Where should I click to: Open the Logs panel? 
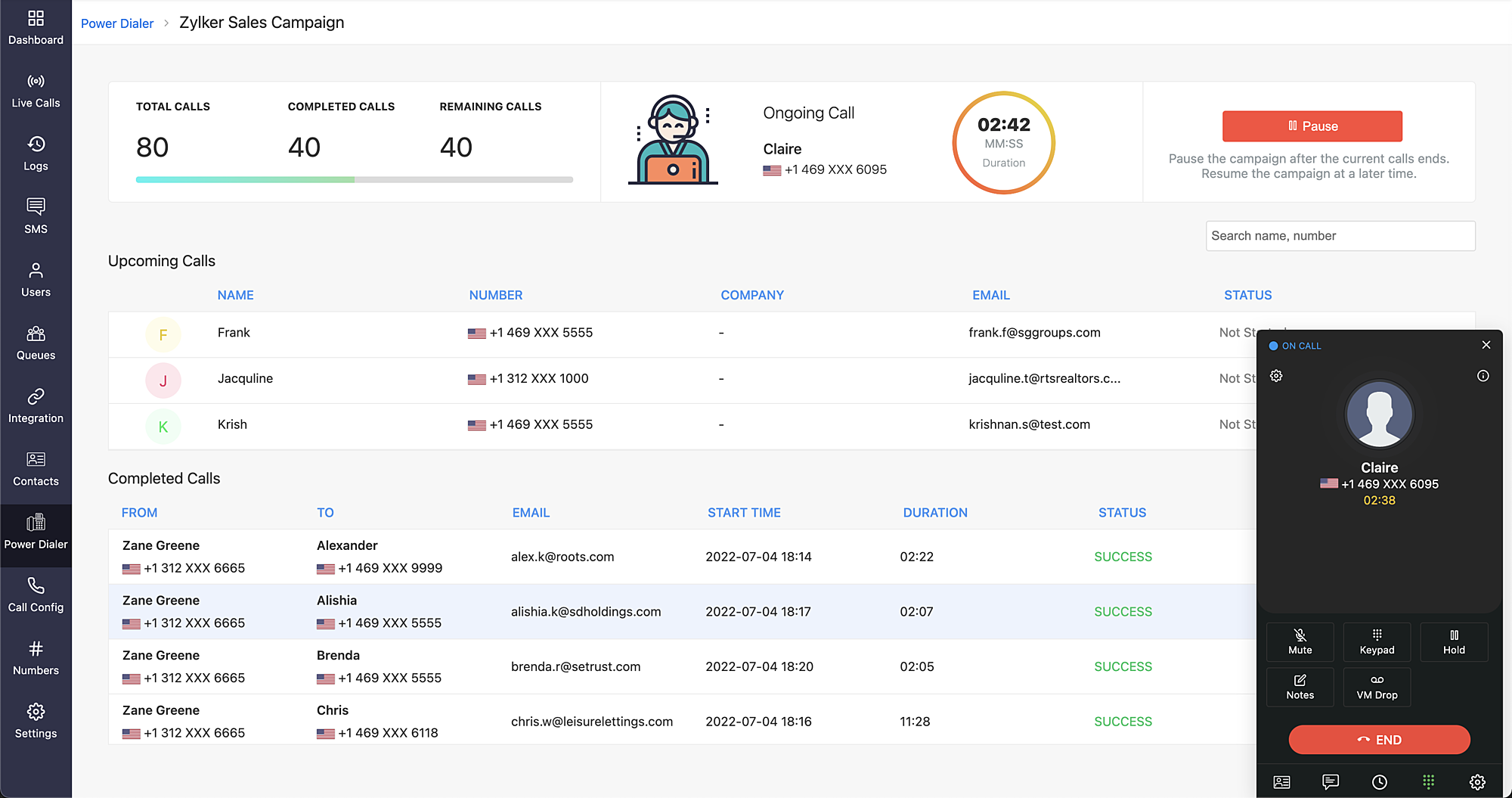(x=36, y=154)
